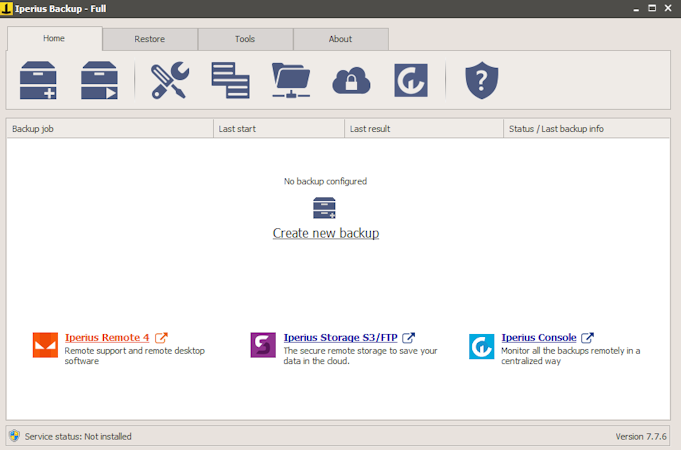The height and width of the screenshot is (450, 681).
Task: Click external link icon beside Iperius Console link
Action: click(x=587, y=338)
